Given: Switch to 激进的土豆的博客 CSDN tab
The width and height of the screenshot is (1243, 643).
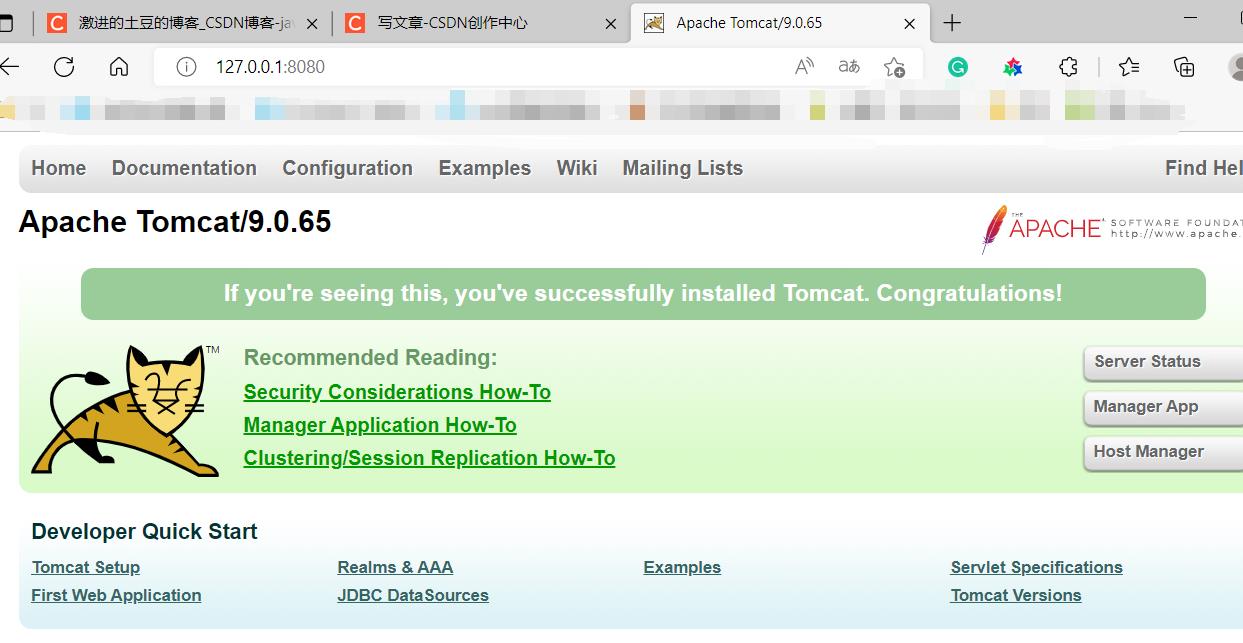Looking at the screenshot, I should [x=183, y=23].
